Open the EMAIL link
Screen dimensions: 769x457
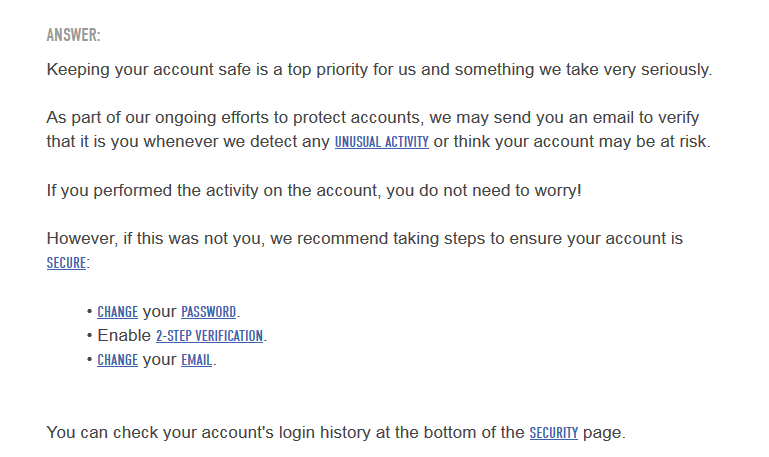click(196, 360)
